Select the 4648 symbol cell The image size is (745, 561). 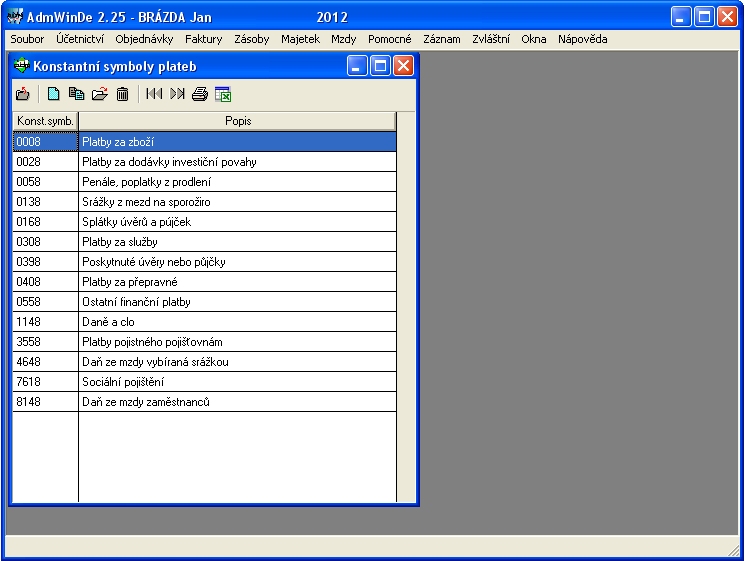45,361
